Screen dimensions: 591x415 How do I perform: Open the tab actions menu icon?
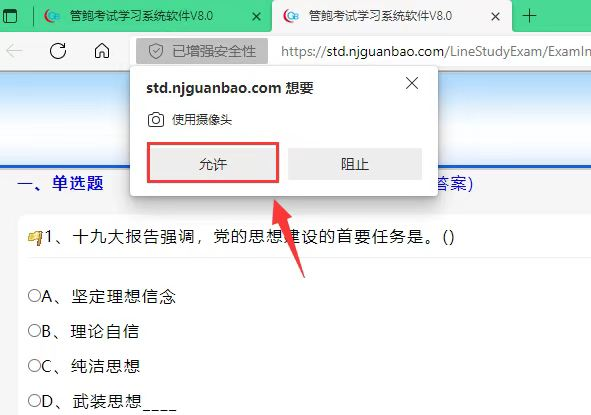pos(10,16)
